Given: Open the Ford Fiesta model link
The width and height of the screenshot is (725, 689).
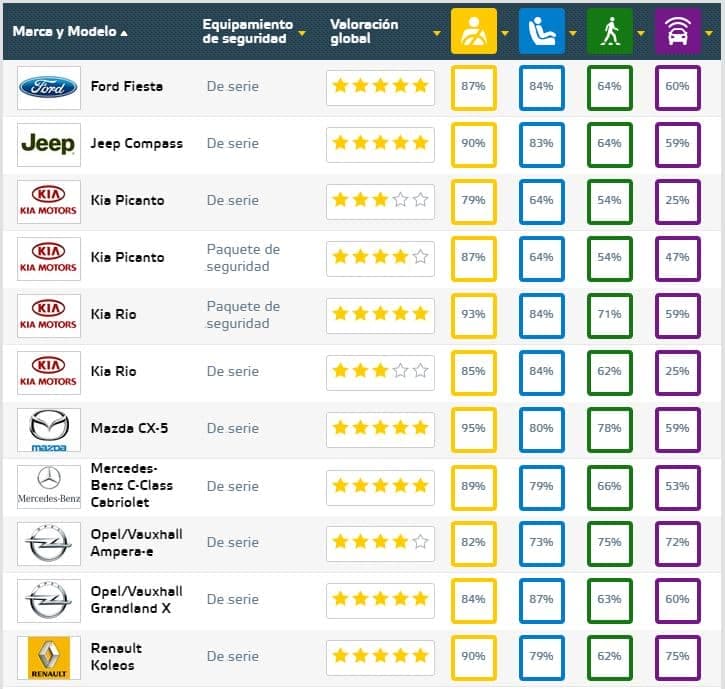Looking at the screenshot, I should tap(126, 86).
